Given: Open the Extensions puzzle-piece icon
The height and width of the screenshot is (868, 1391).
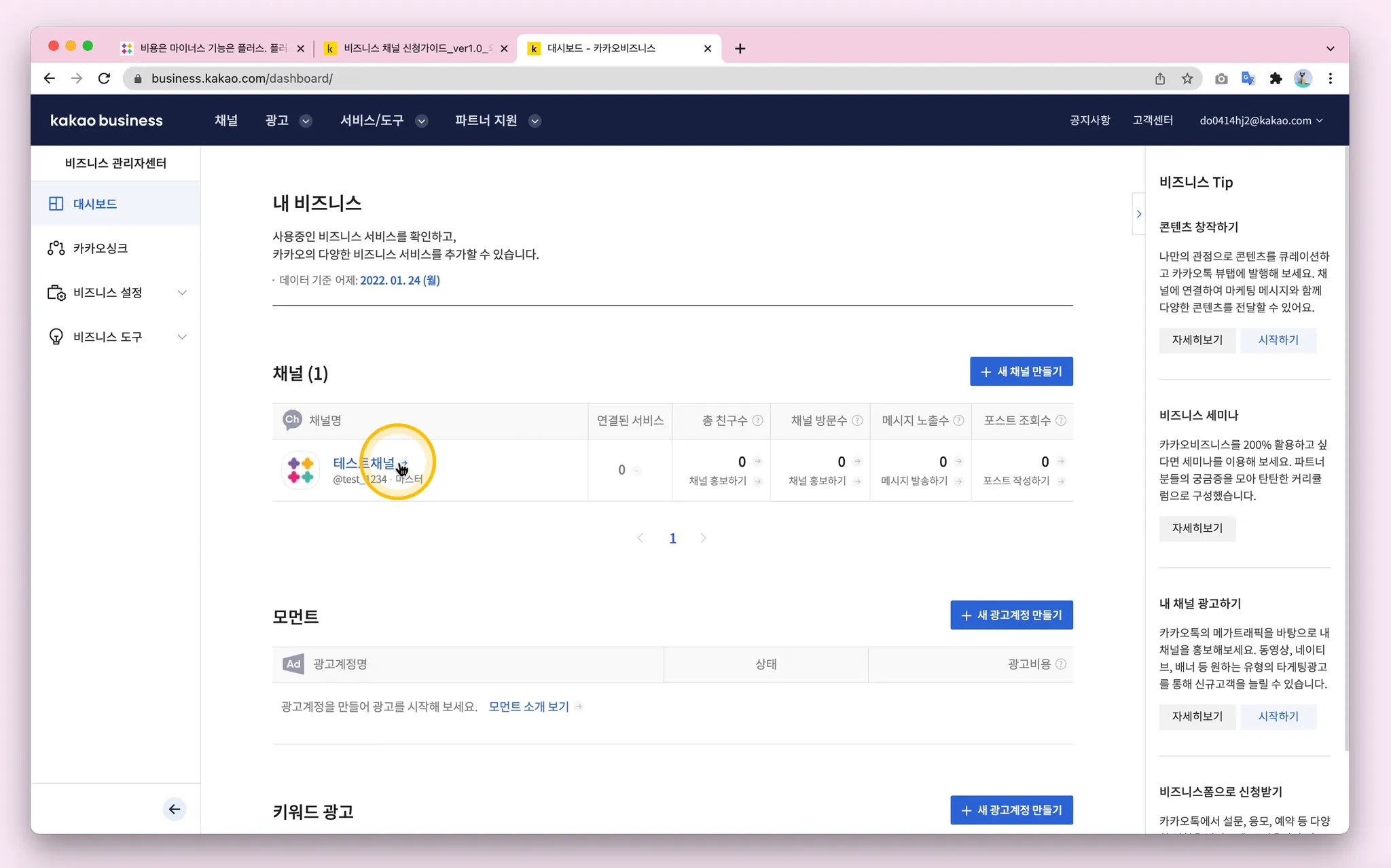Looking at the screenshot, I should click(1276, 79).
